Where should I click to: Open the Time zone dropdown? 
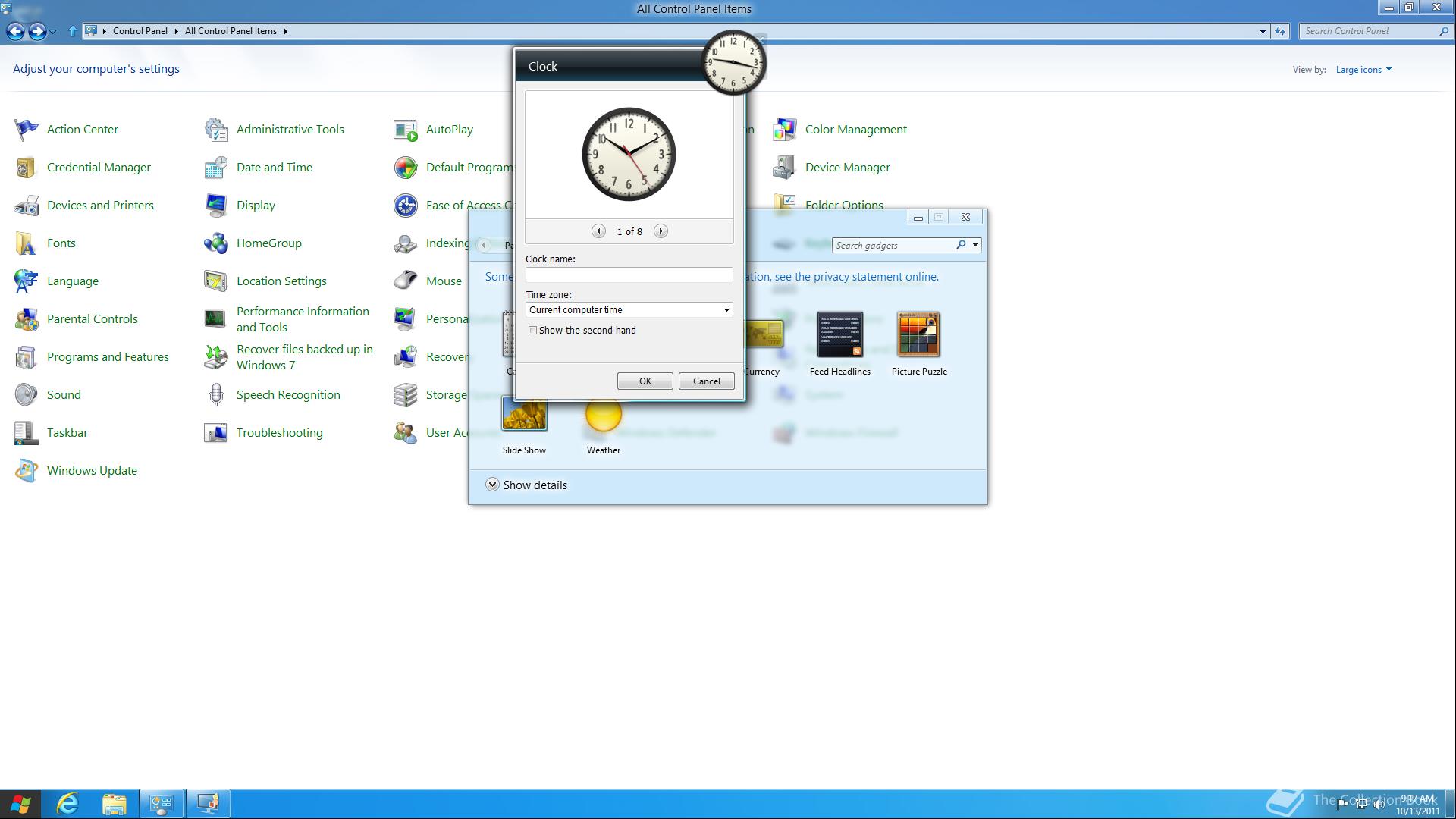pos(629,310)
